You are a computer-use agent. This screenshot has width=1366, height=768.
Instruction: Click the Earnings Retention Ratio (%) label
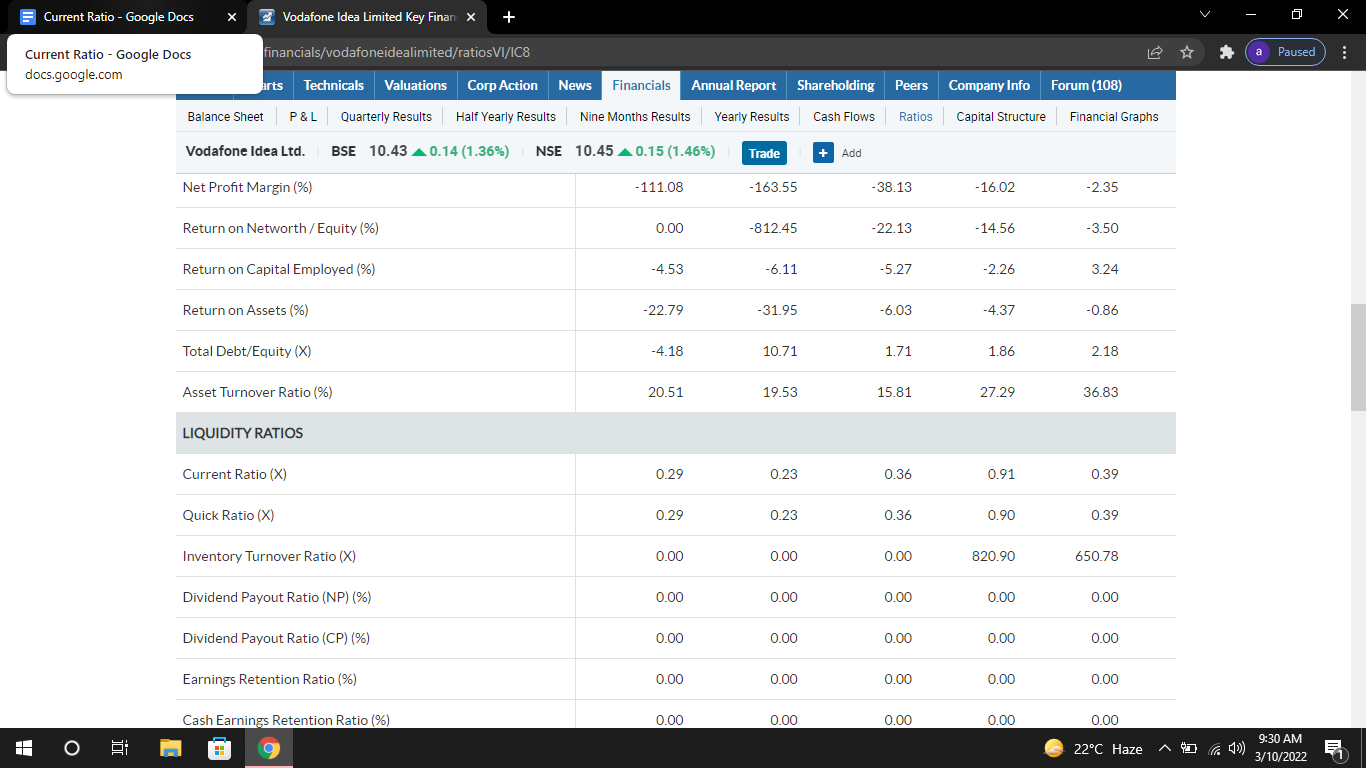[x=270, y=679]
